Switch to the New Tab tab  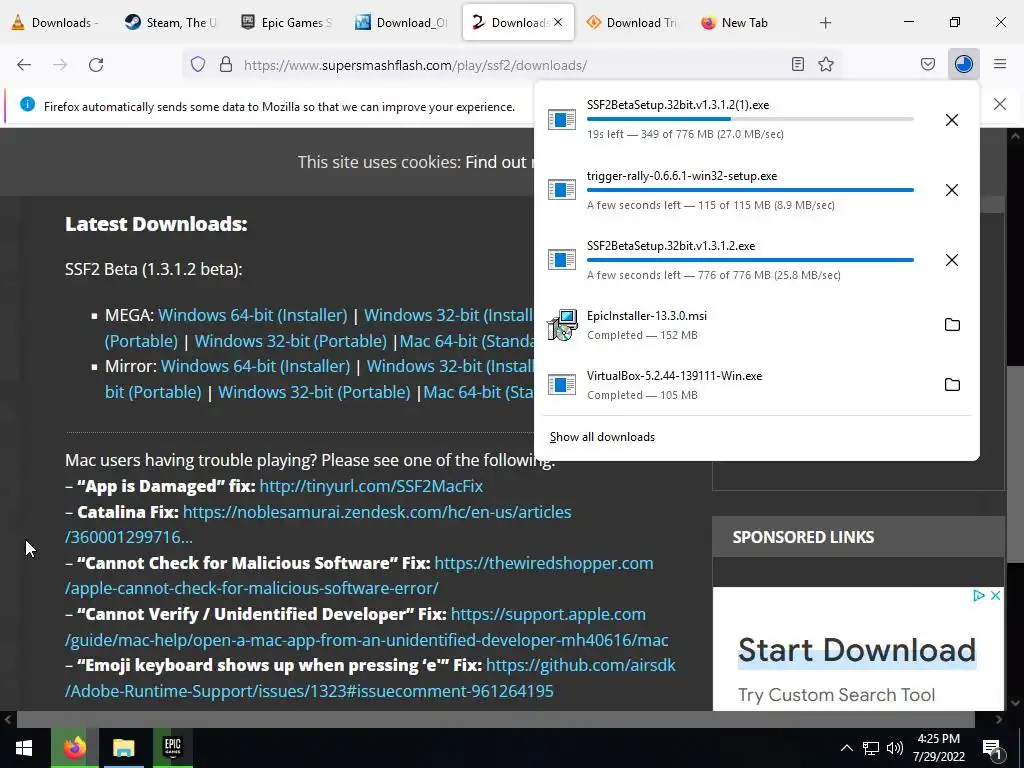click(x=745, y=23)
